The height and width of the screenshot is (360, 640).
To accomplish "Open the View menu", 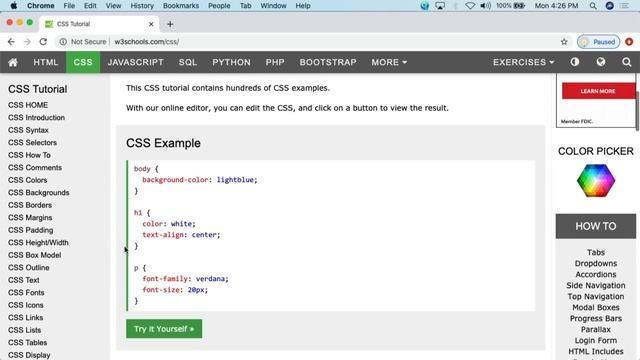I will click(113, 6).
